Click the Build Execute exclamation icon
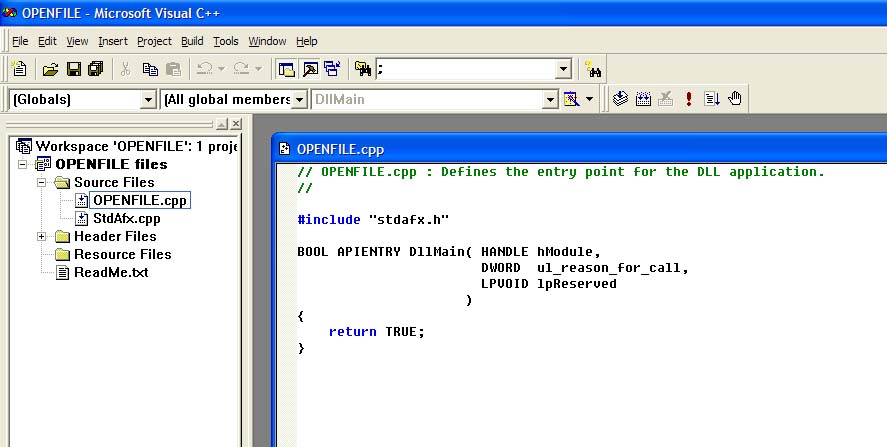The image size is (887, 447). tap(688, 99)
